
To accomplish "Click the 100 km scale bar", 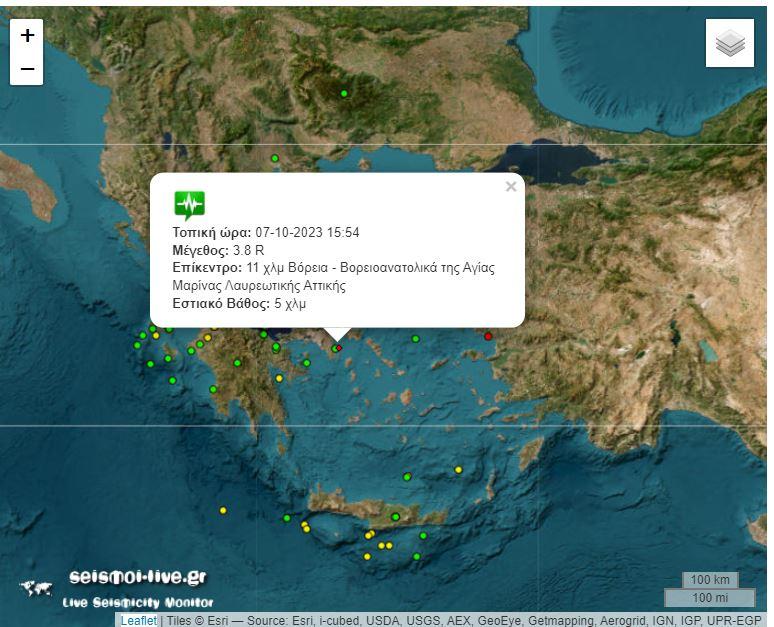I will tap(710, 580).
